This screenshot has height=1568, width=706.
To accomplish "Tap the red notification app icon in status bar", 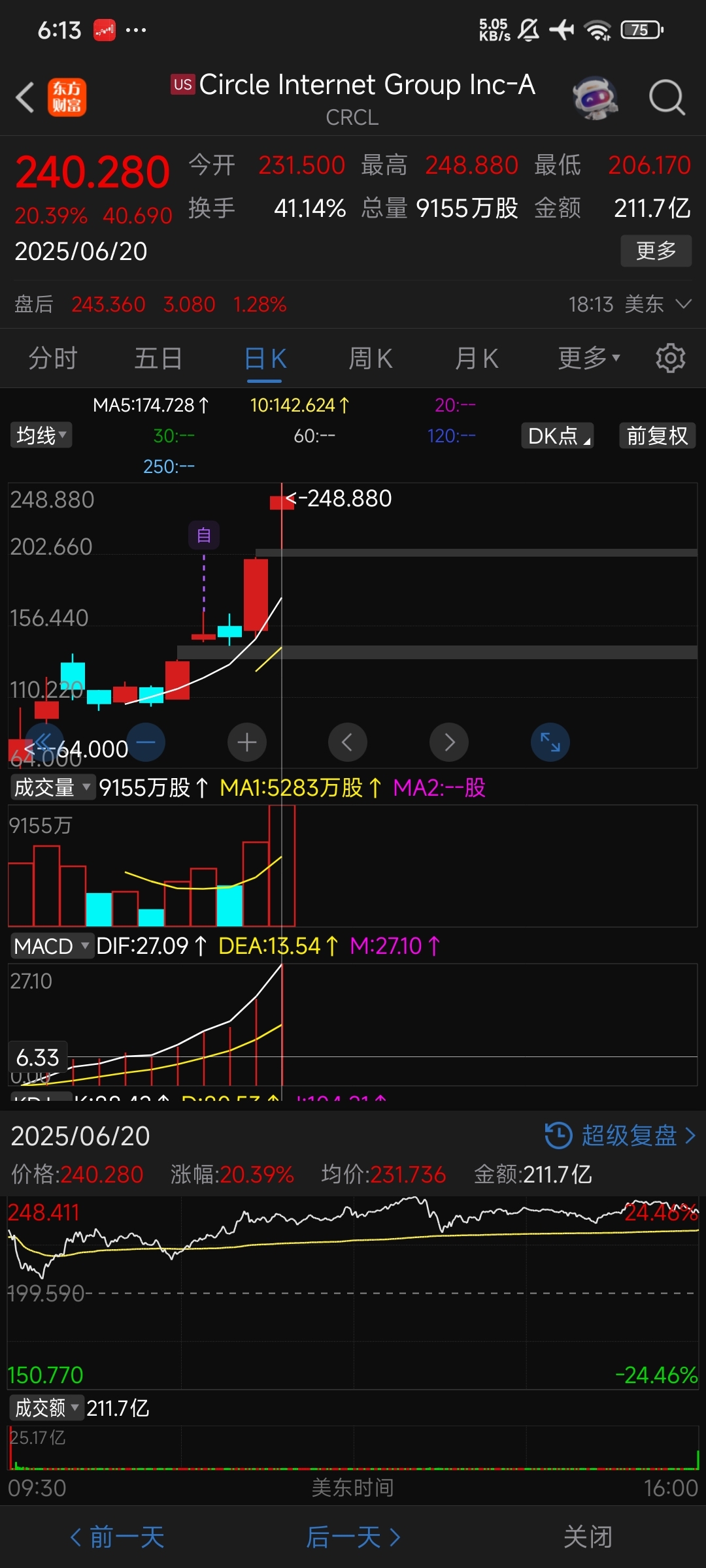I will pos(105,30).
